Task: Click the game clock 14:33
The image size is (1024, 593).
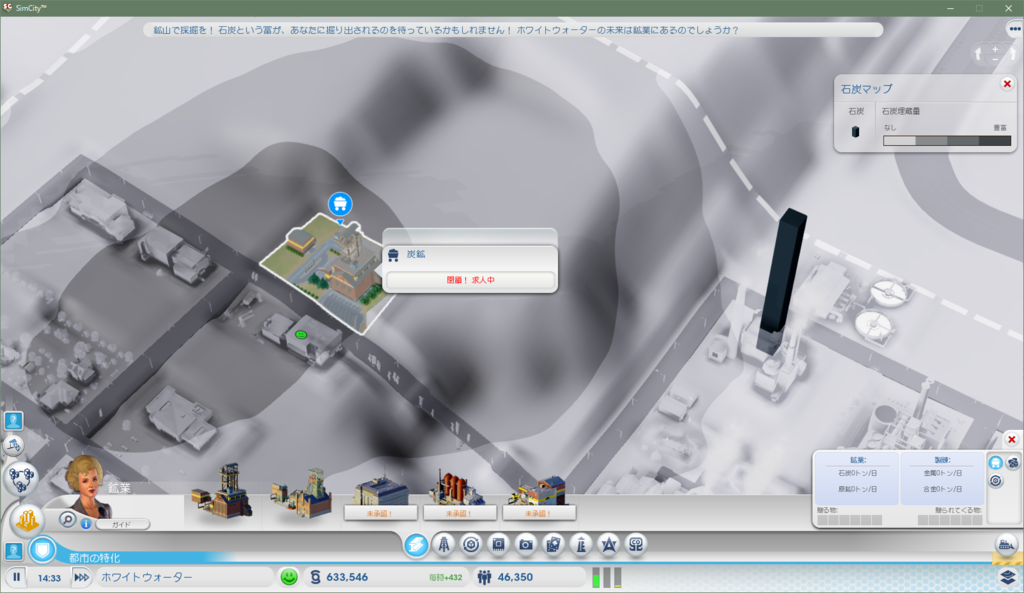Action: tap(49, 578)
